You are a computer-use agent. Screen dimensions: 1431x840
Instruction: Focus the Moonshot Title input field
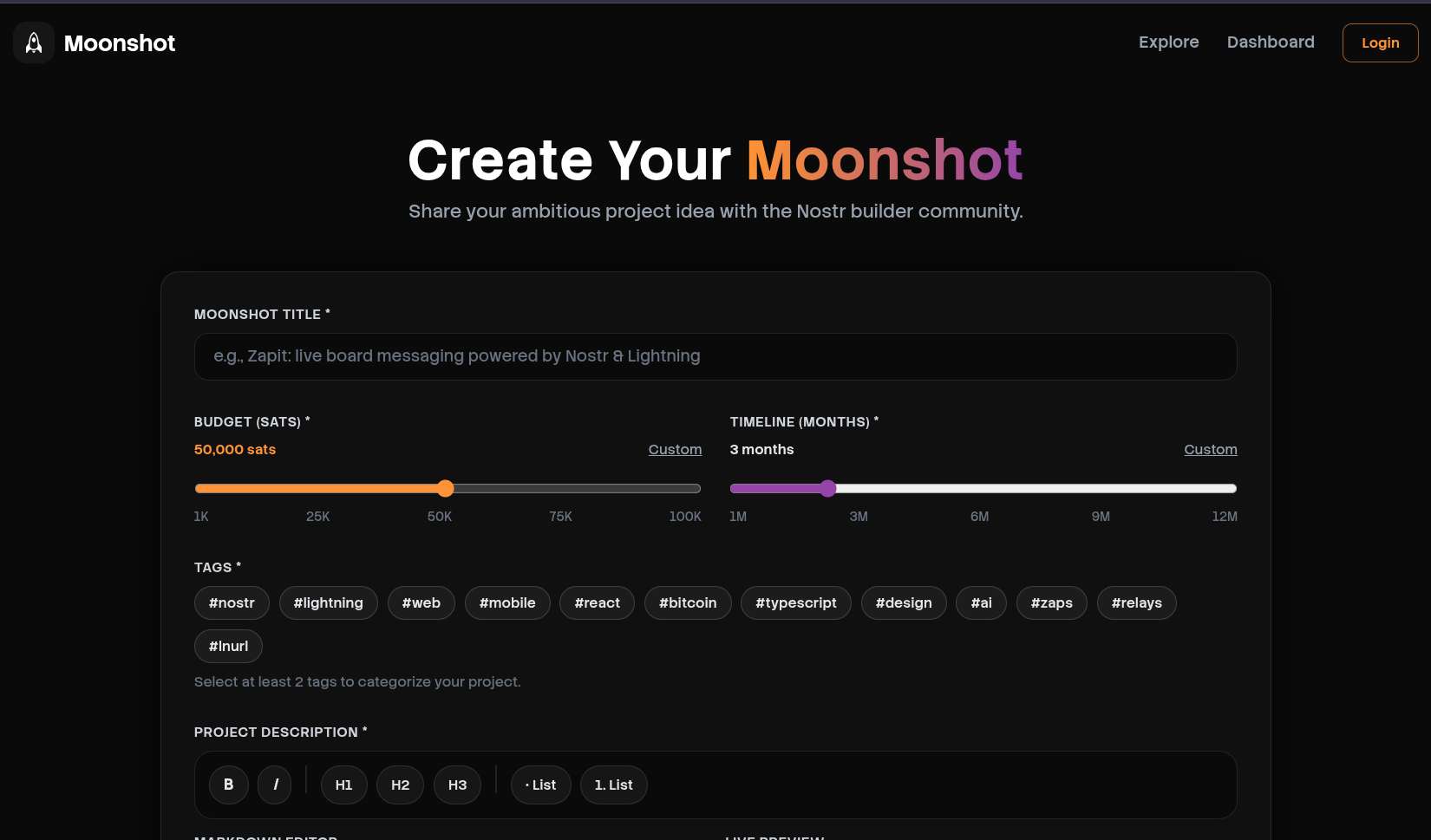[x=715, y=356]
